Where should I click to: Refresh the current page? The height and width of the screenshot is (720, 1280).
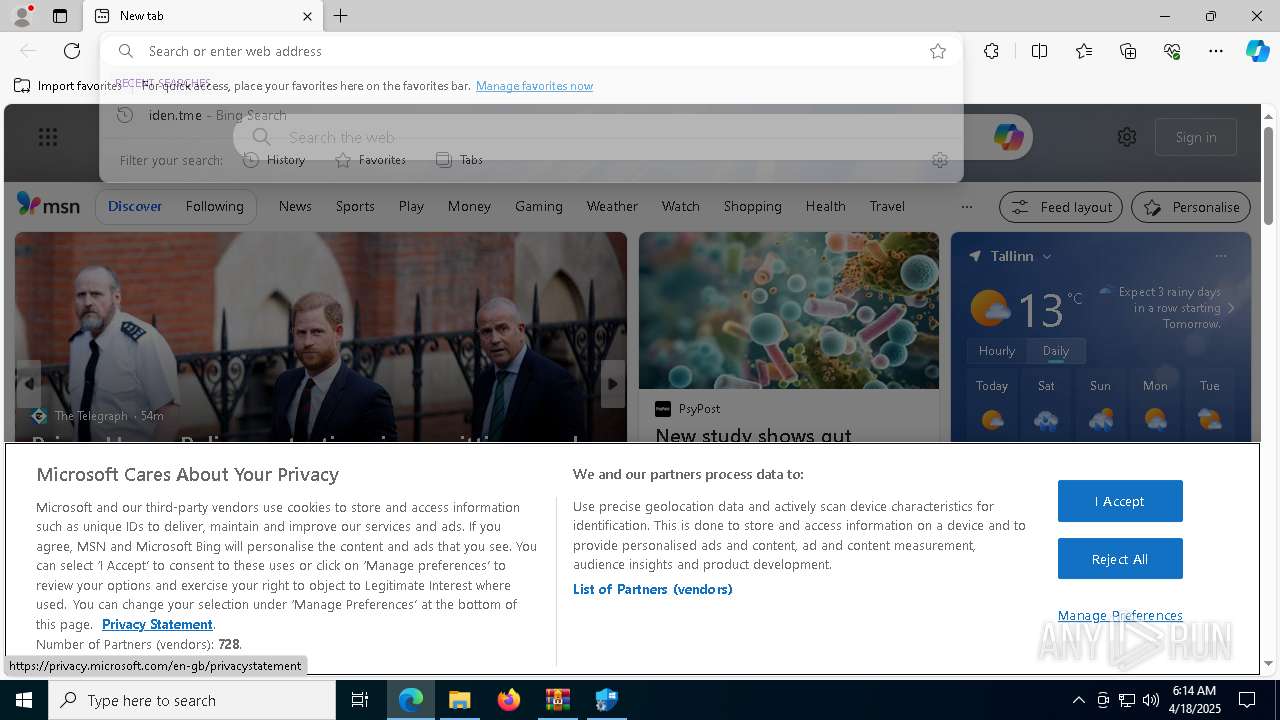coord(72,51)
